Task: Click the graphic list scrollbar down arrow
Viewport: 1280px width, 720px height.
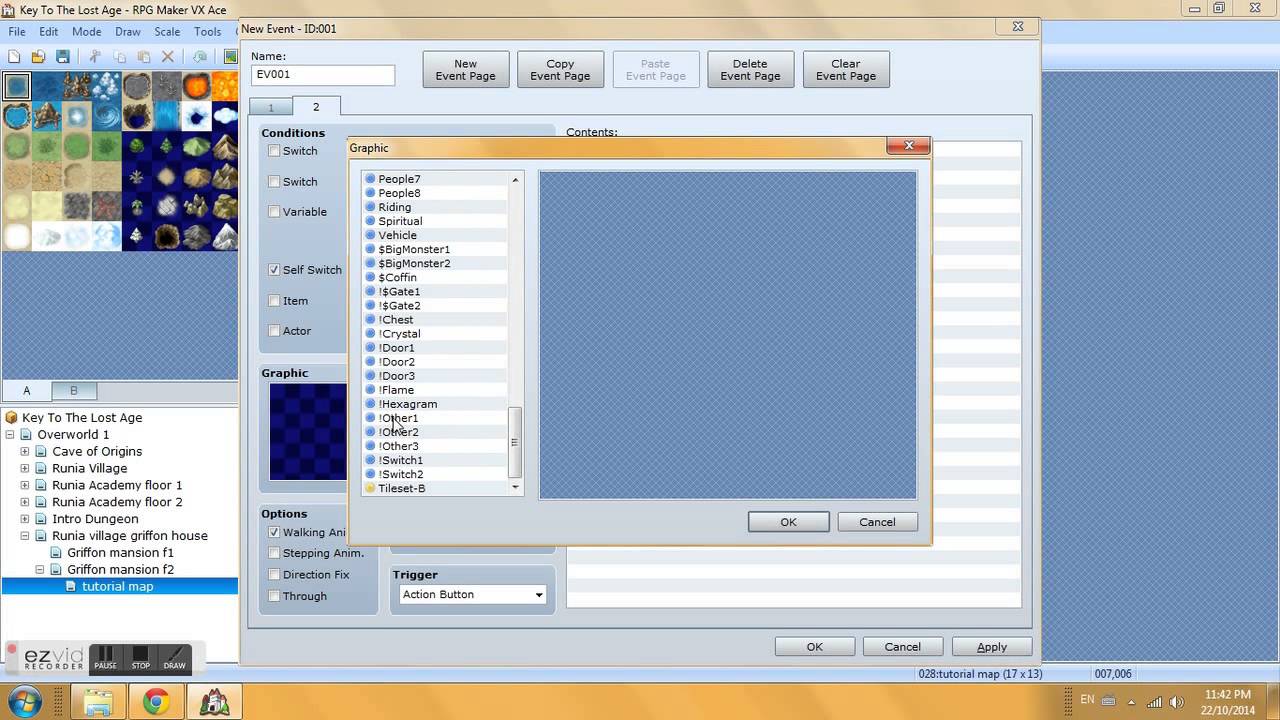Action: 515,487
